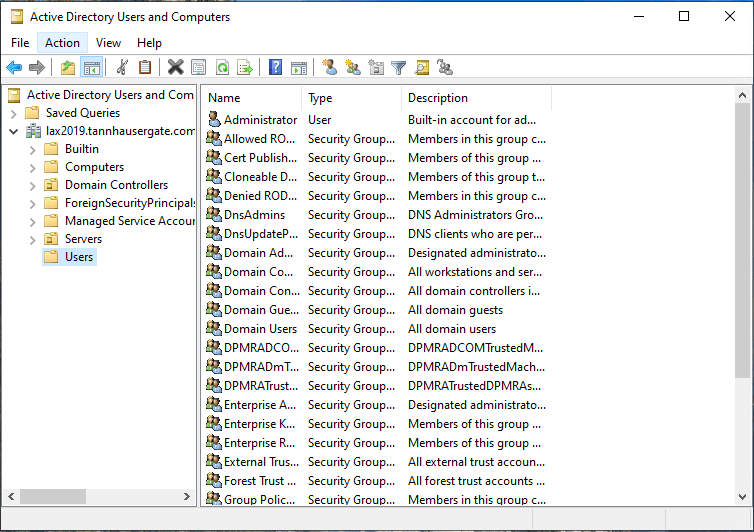754x532 pixels.
Task: Open Help via blue question mark icon
Action: click(x=275, y=68)
